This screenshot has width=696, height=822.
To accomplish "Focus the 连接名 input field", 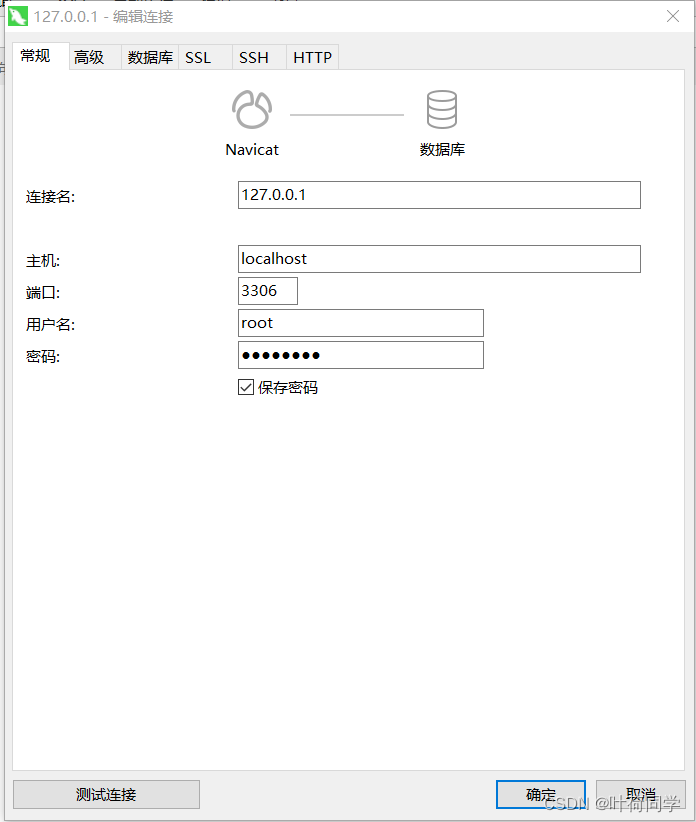I will 439,195.
